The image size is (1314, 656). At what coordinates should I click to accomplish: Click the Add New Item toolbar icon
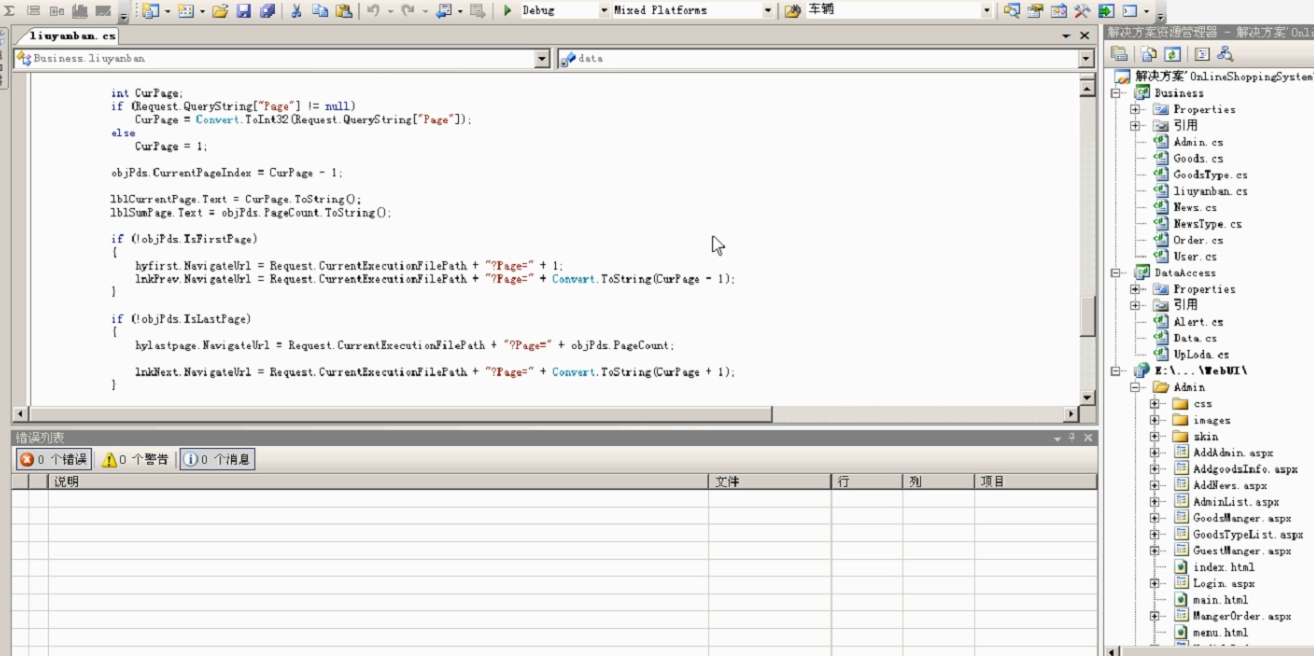(186, 11)
